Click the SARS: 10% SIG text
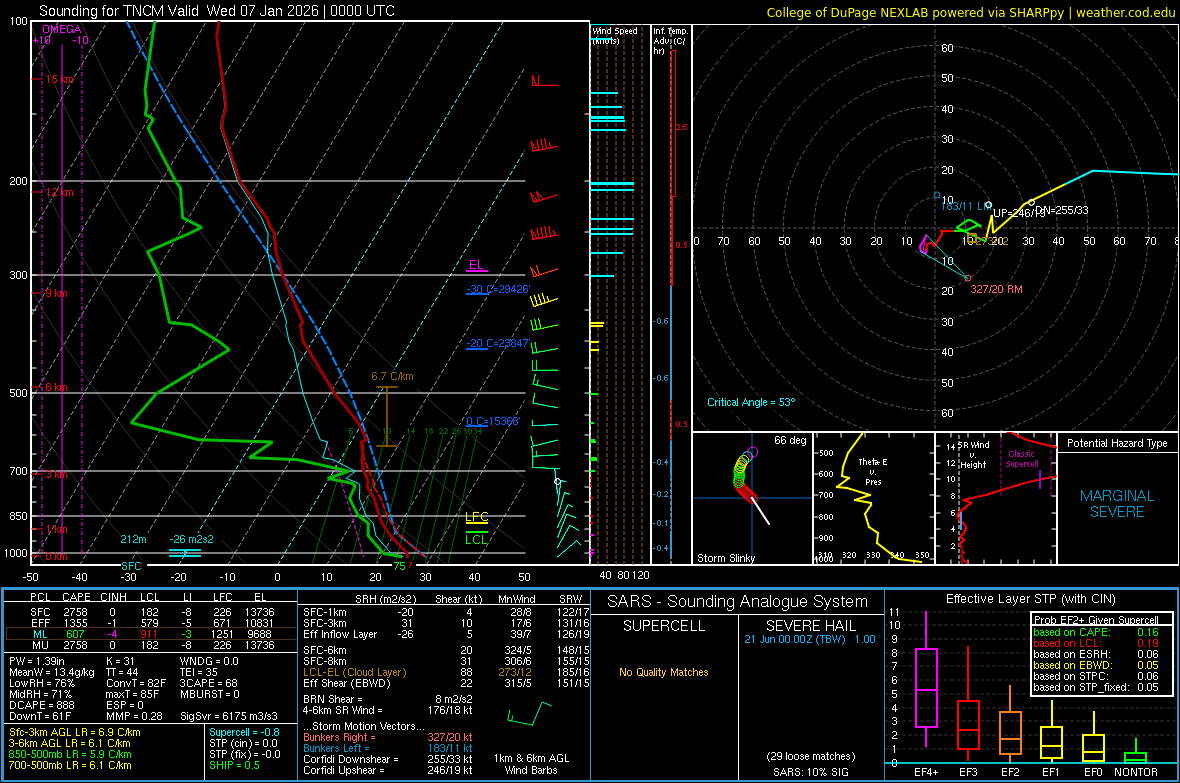The height and width of the screenshot is (783, 1180). tap(810, 772)
